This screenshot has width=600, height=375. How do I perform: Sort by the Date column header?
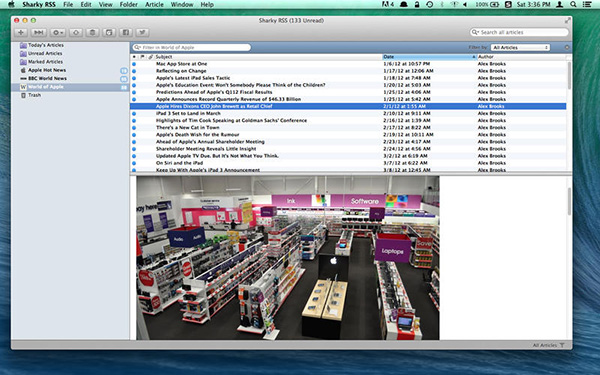429,57
